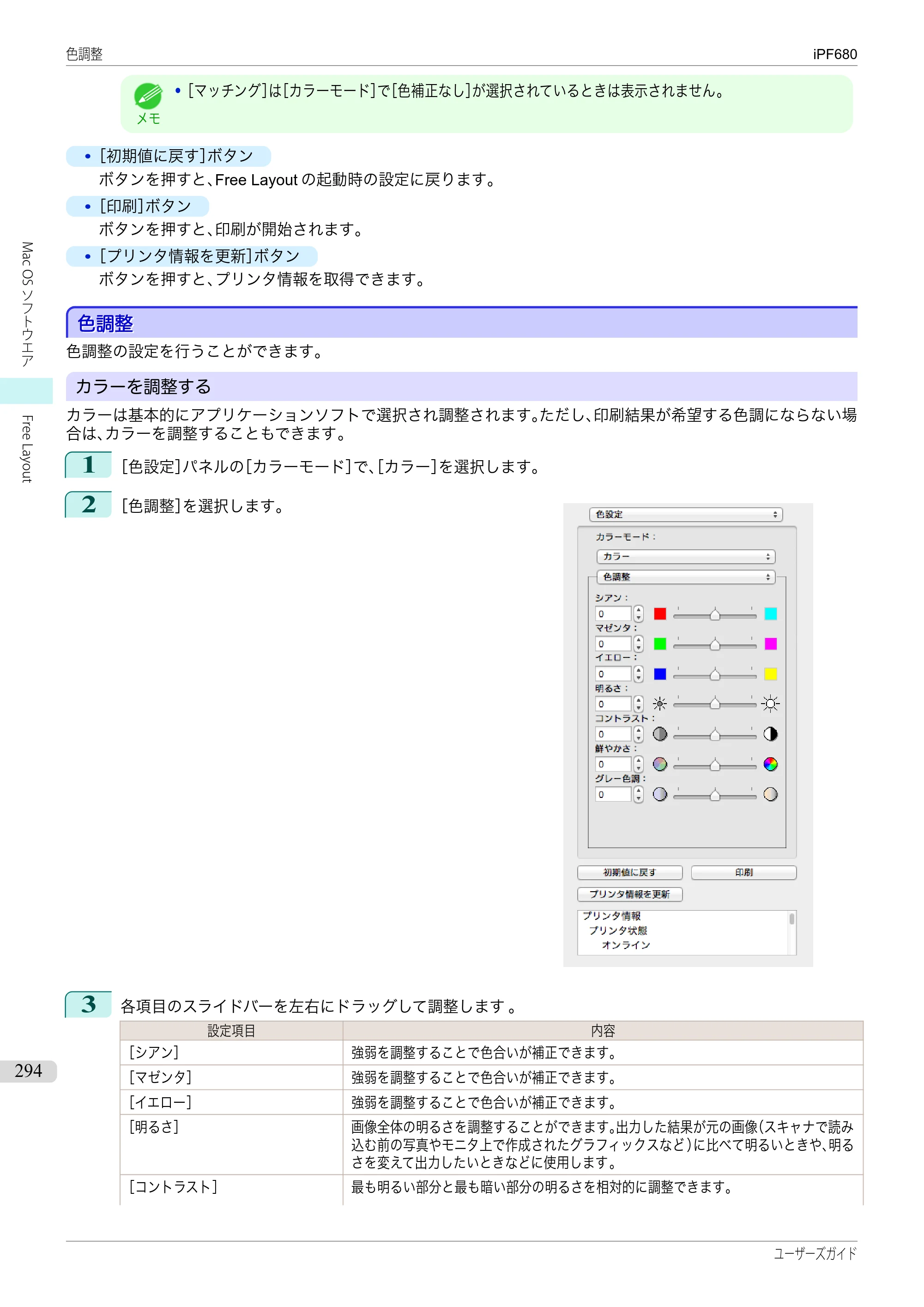Click the イエロー value stepper
Screen dimensions: 924x1307
click(x=638, y=674)
